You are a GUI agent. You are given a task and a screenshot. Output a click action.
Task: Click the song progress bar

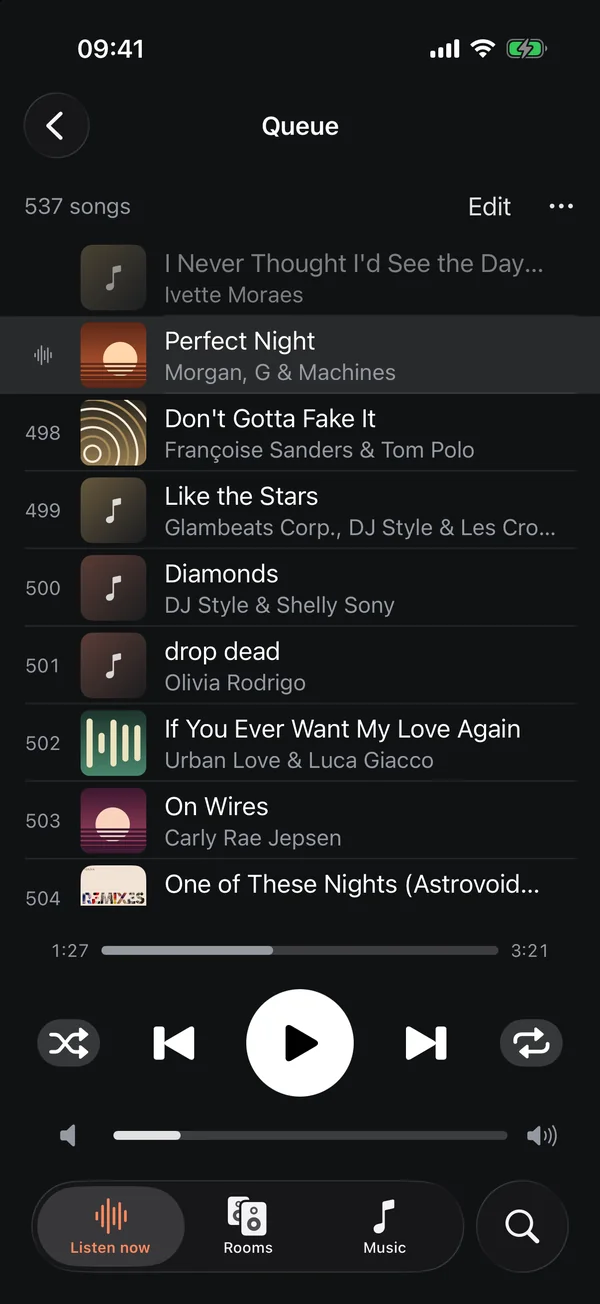(300, 950)
